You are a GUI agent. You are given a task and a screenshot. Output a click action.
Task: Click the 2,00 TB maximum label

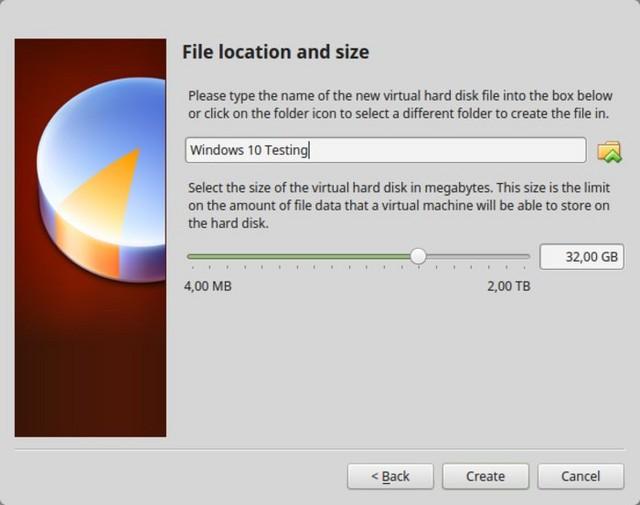coord(508,286)
